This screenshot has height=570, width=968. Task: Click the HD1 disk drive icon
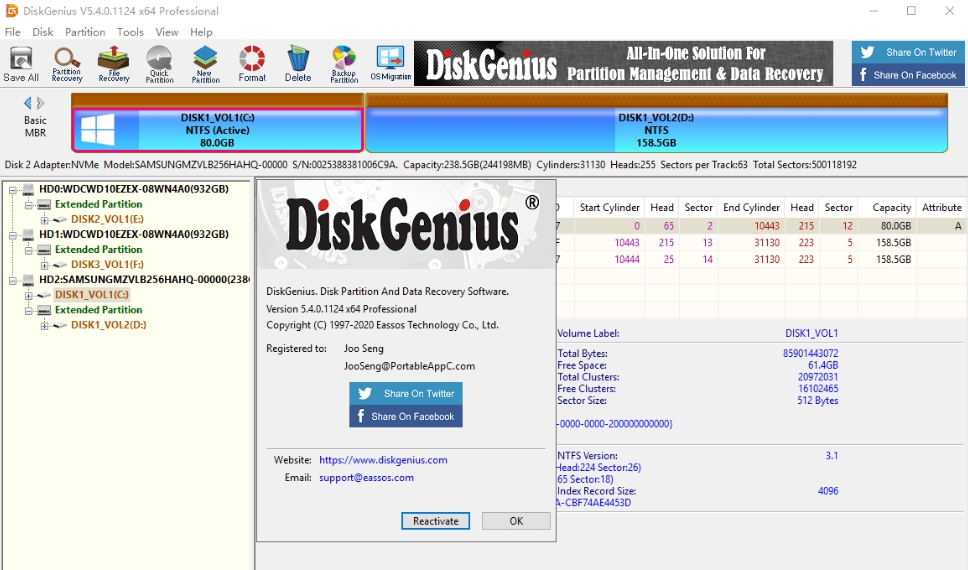28,235
